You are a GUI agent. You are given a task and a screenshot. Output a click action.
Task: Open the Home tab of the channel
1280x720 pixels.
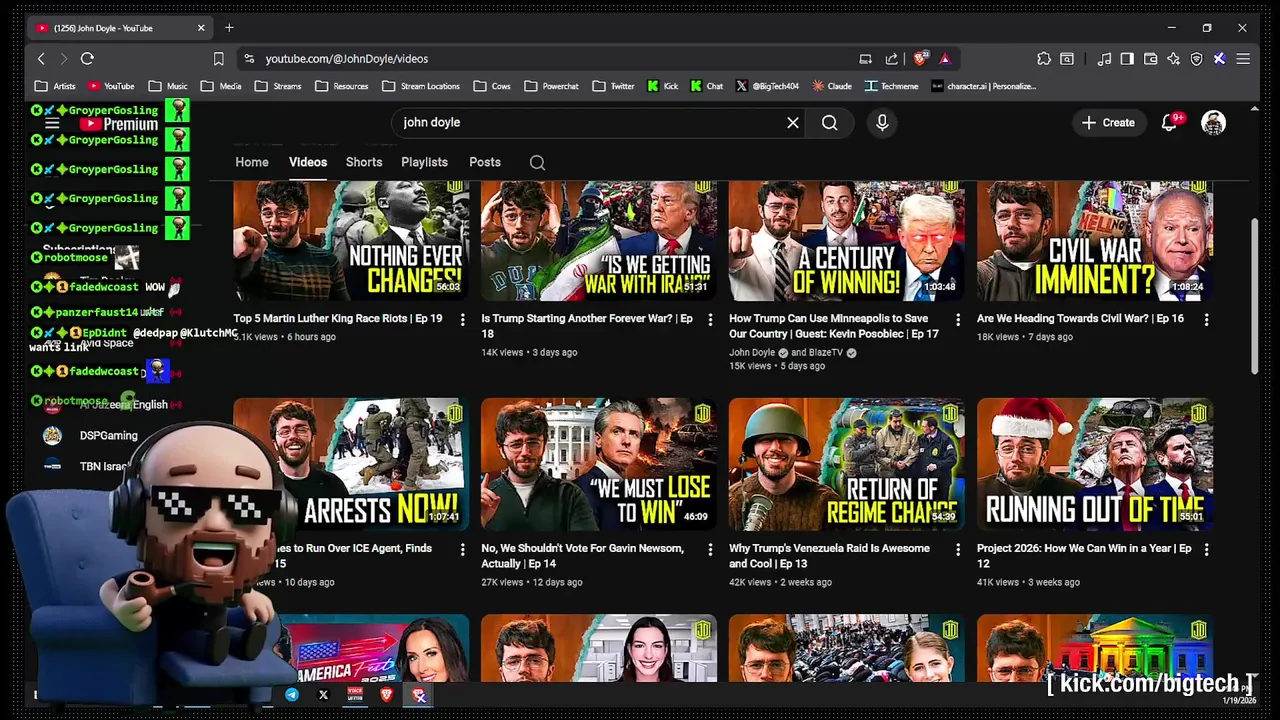tap(252, 162)
